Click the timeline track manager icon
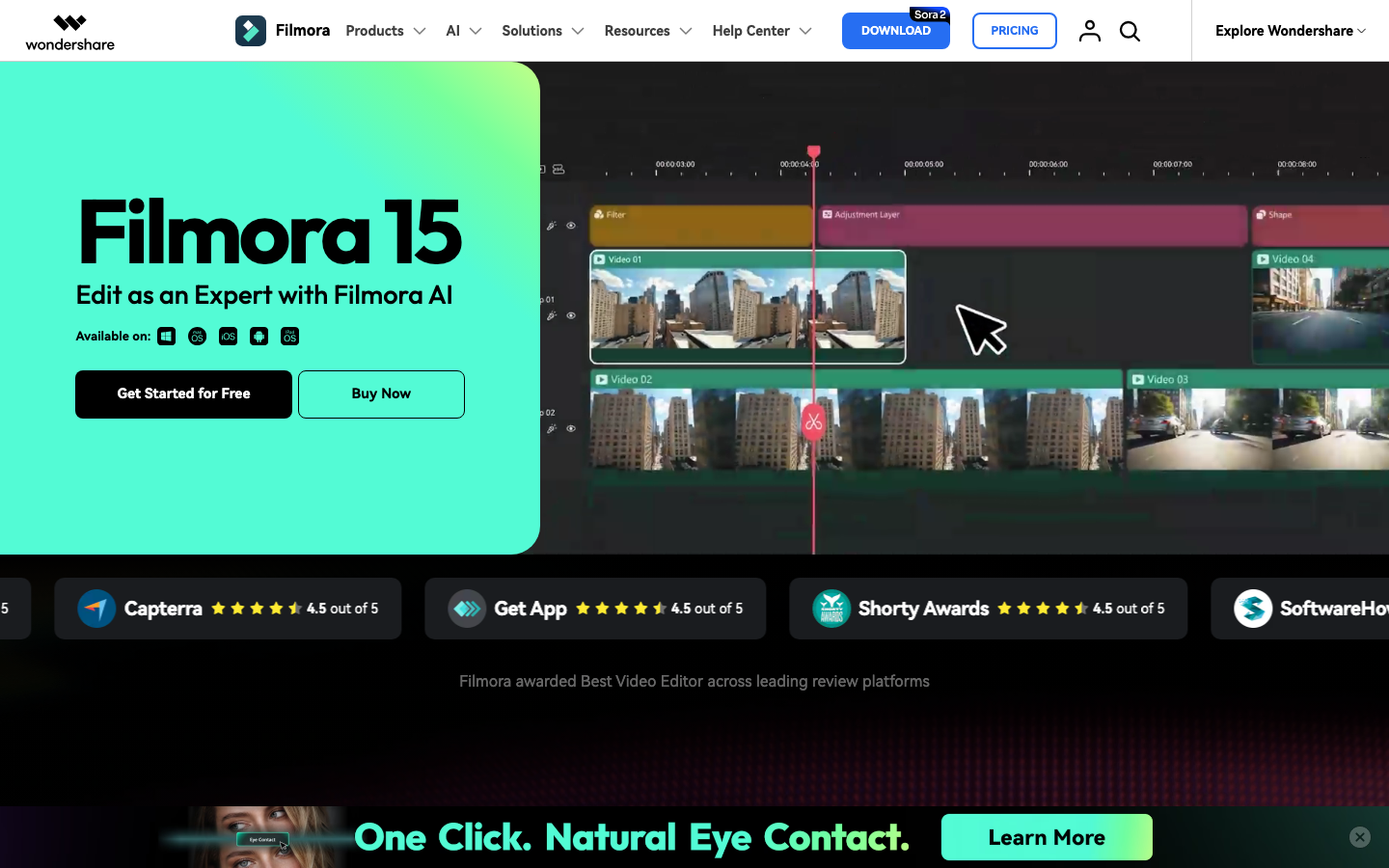1389x868 pixels. point(558,170)
